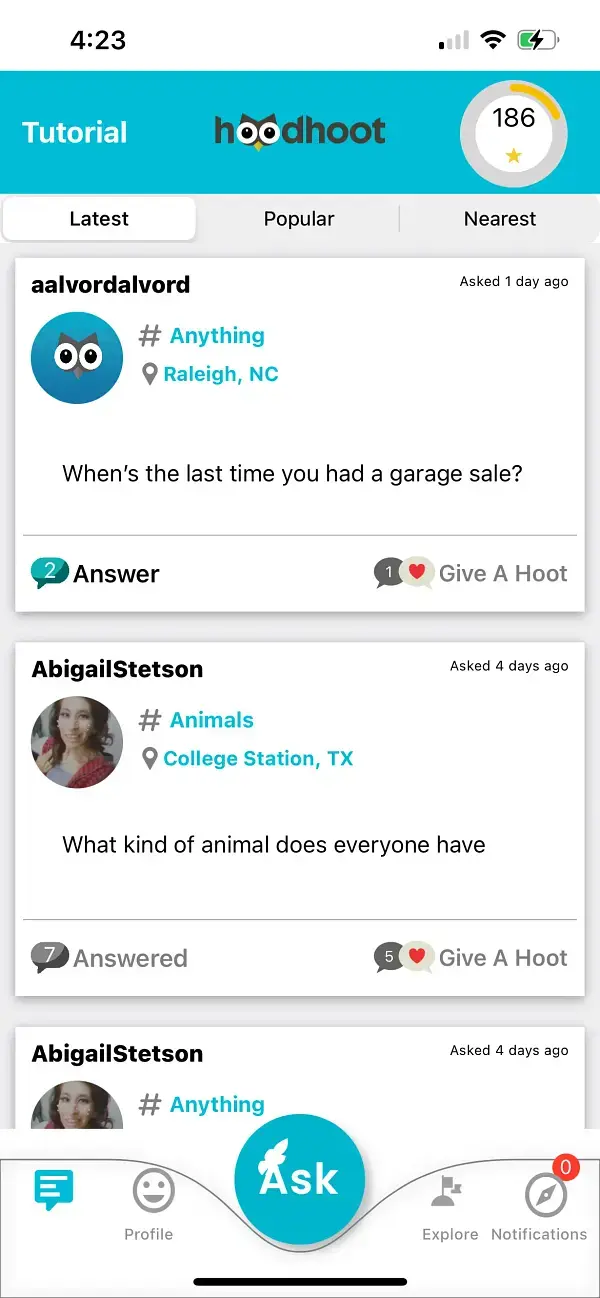Tap the feed chat bubble icon

[53, 1190]
